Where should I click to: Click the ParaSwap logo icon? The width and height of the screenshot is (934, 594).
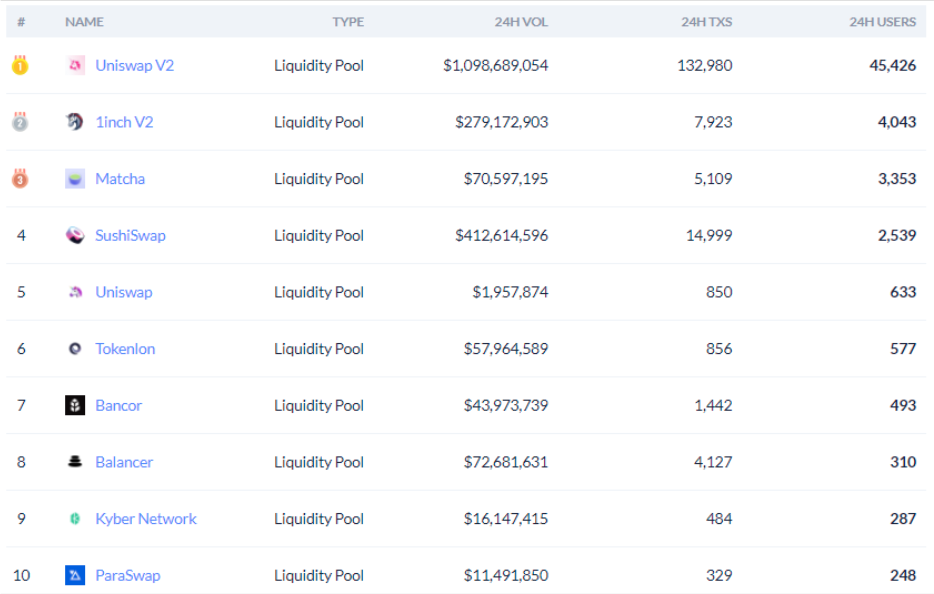pos(75,575)
